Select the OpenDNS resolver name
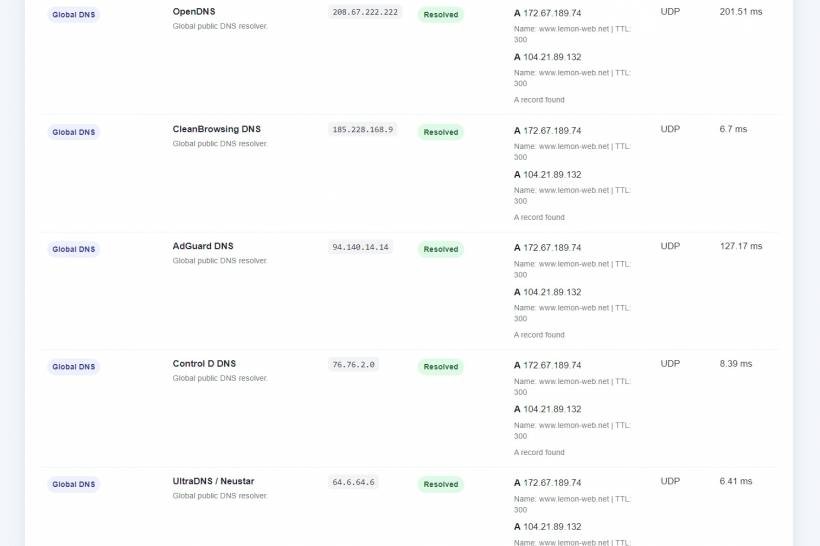Viewport: 820px width, 546px height. pyautogui.click(x=194, y=12)
